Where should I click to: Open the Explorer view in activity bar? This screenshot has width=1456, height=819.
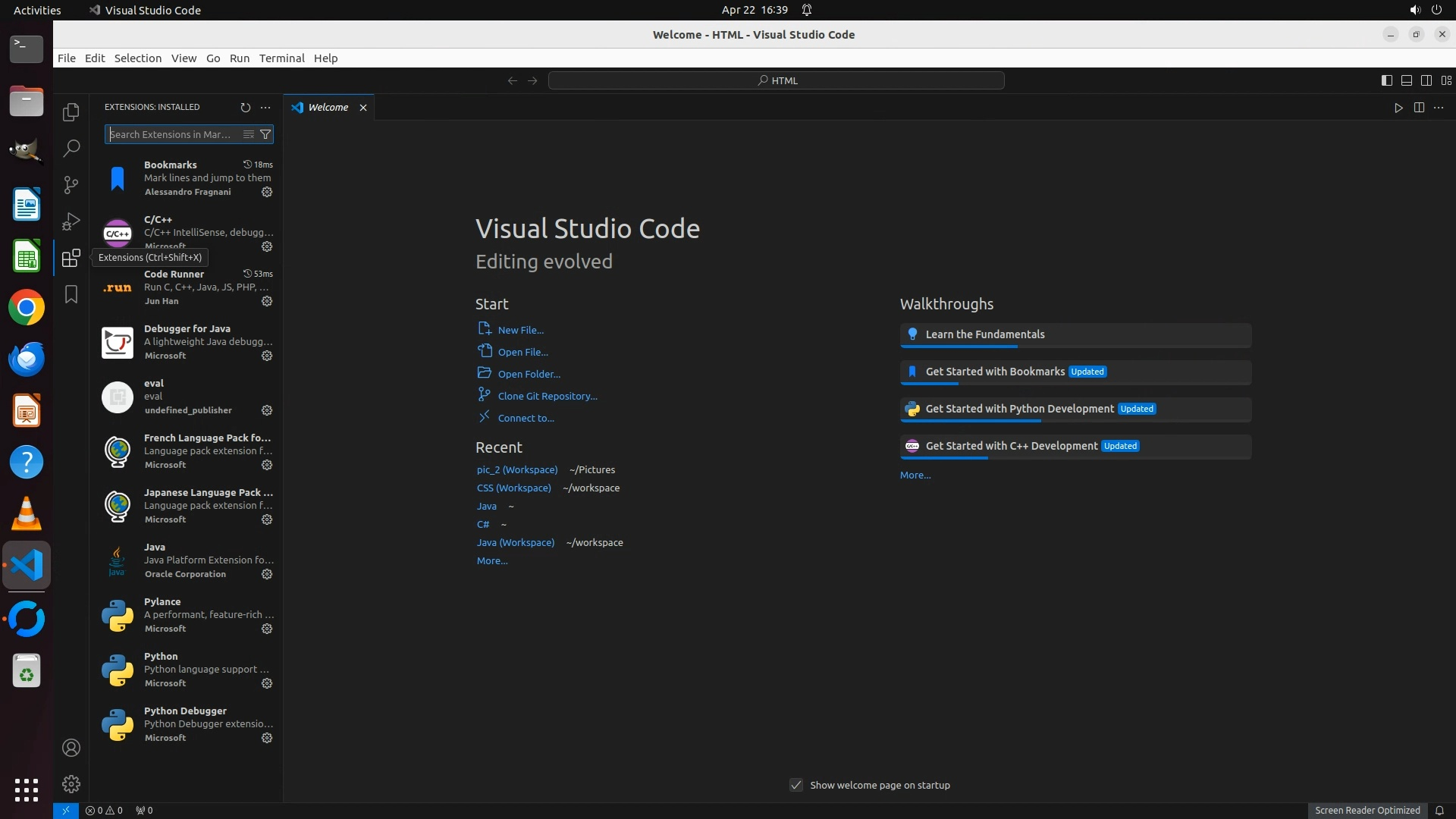click(x=71, y=112)
